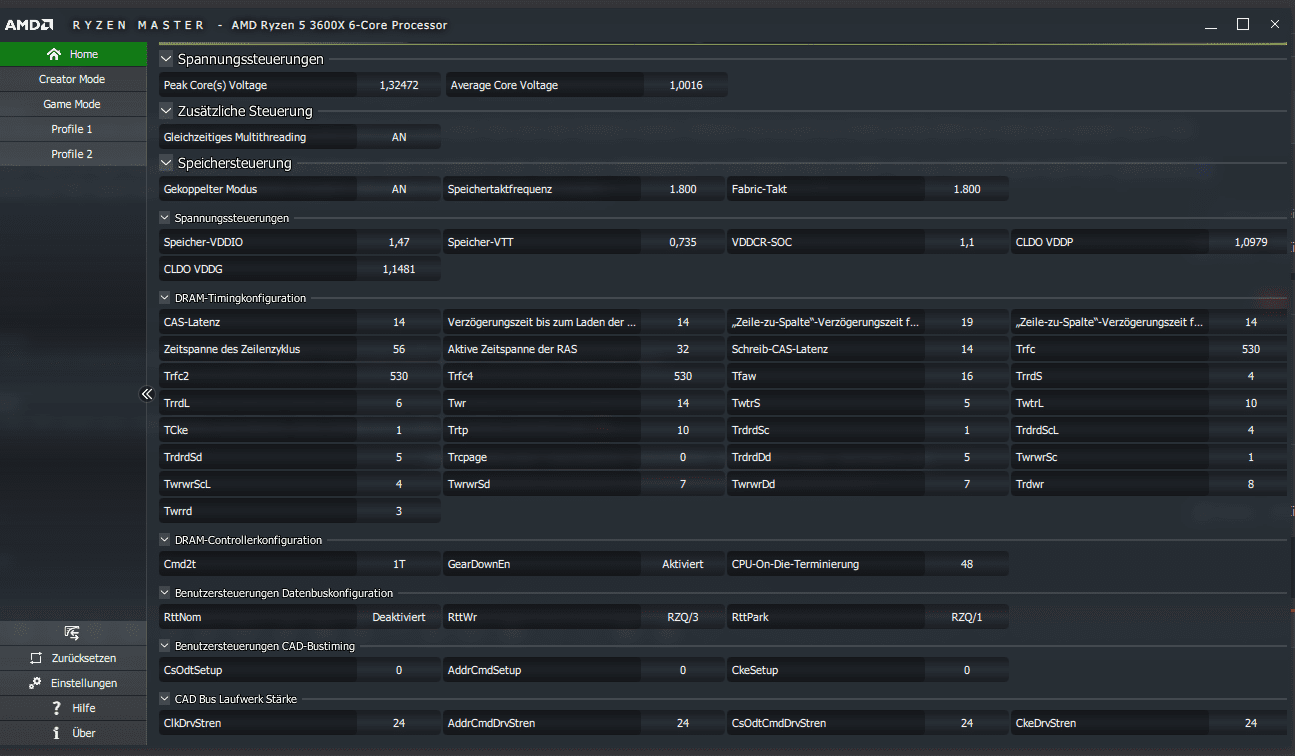The image size is (1295, 756).
Task: Open Hilfe
Action: 73,708
